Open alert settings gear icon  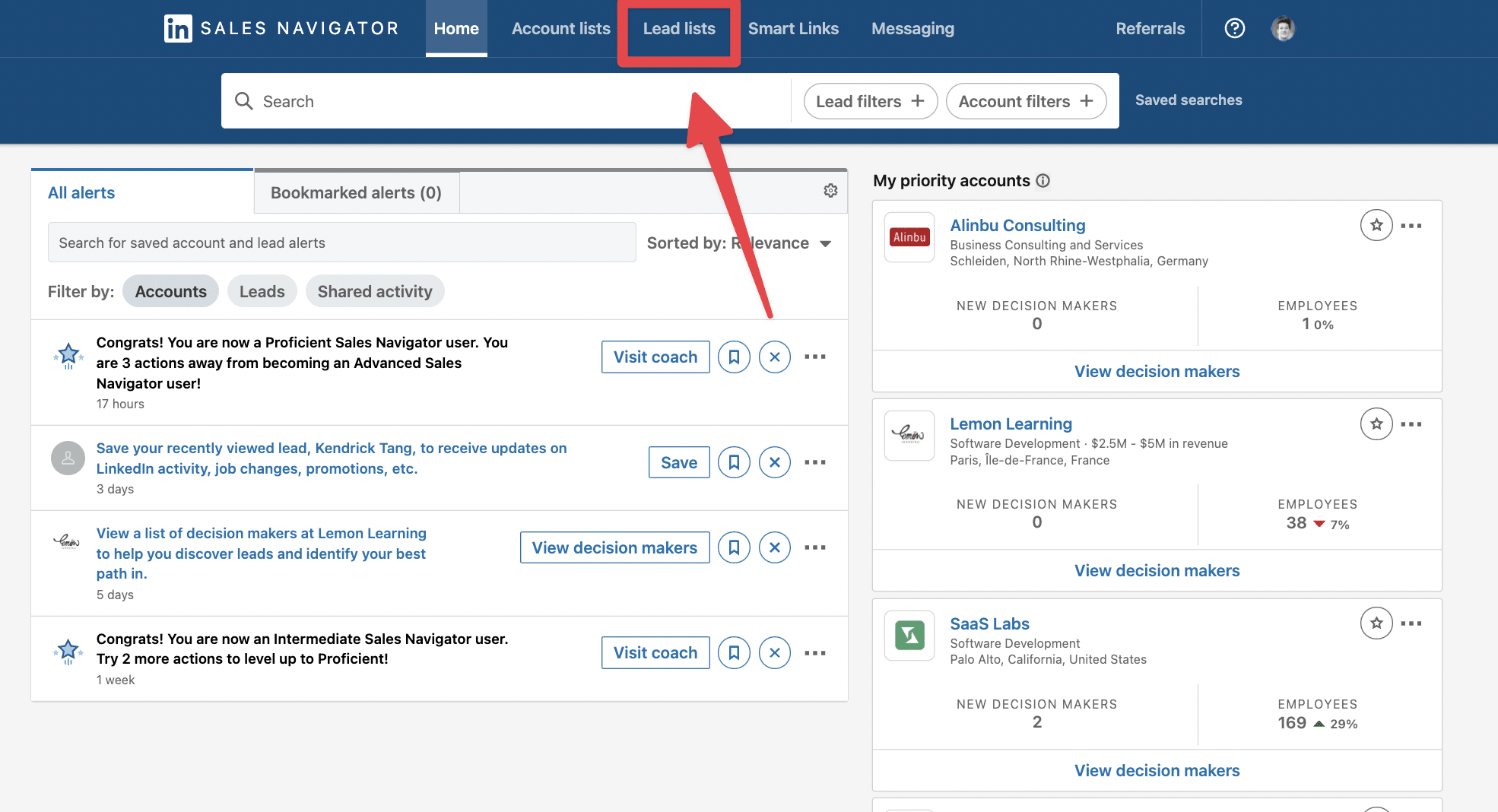pos(830,191)
